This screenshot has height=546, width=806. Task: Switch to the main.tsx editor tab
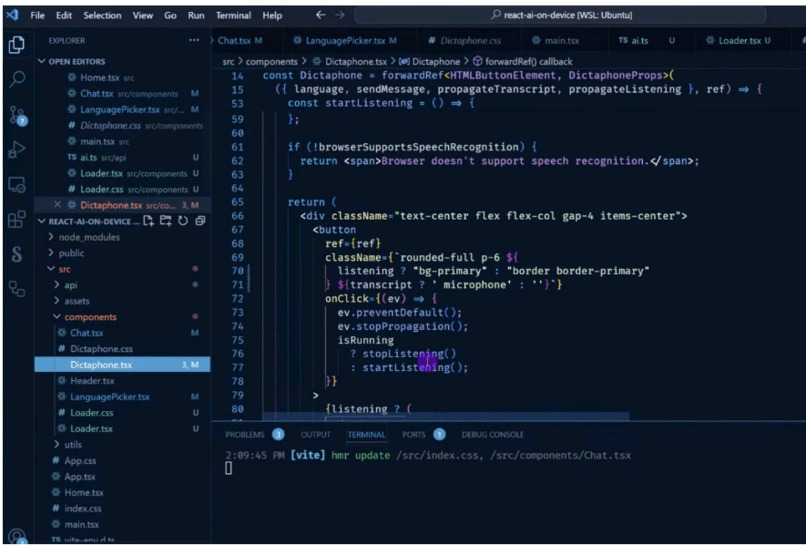click(561, 40)
